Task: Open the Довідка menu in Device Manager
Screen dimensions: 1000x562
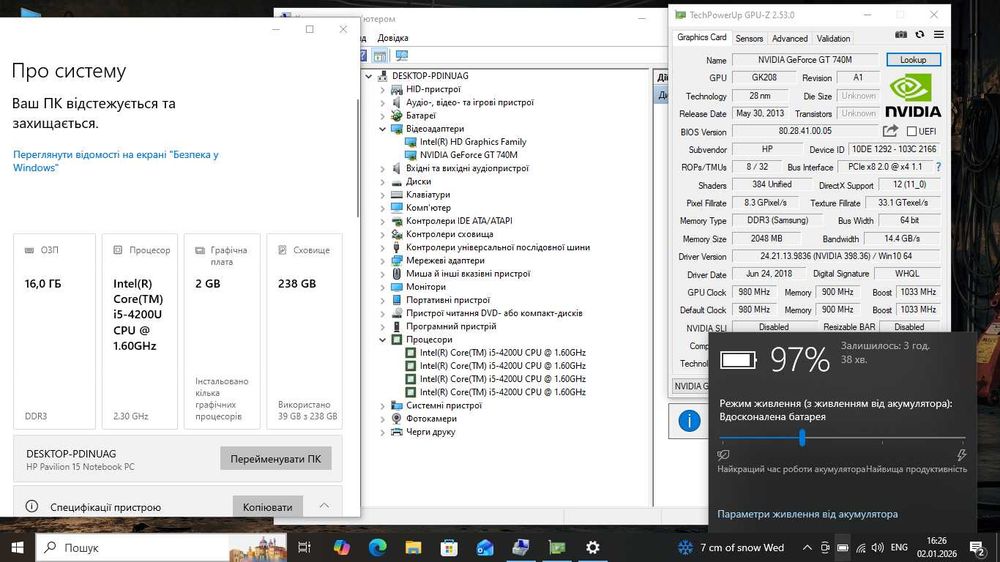Action: coord(392,38)
